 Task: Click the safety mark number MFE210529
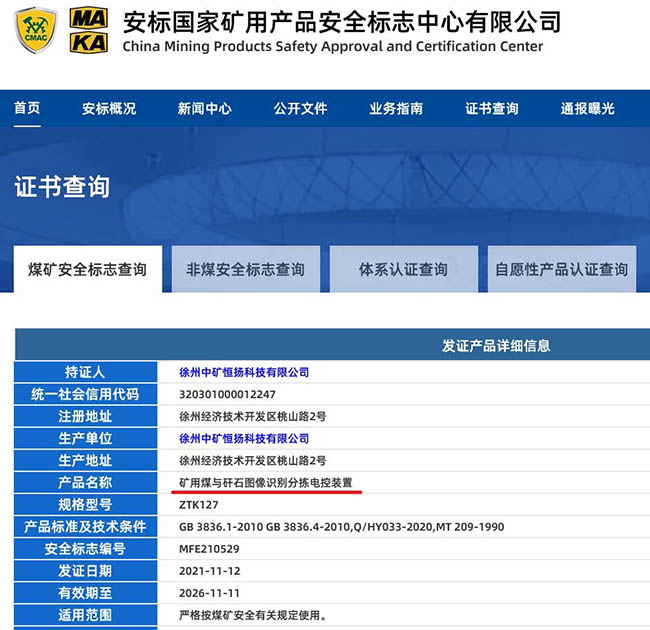coord(209,548)
